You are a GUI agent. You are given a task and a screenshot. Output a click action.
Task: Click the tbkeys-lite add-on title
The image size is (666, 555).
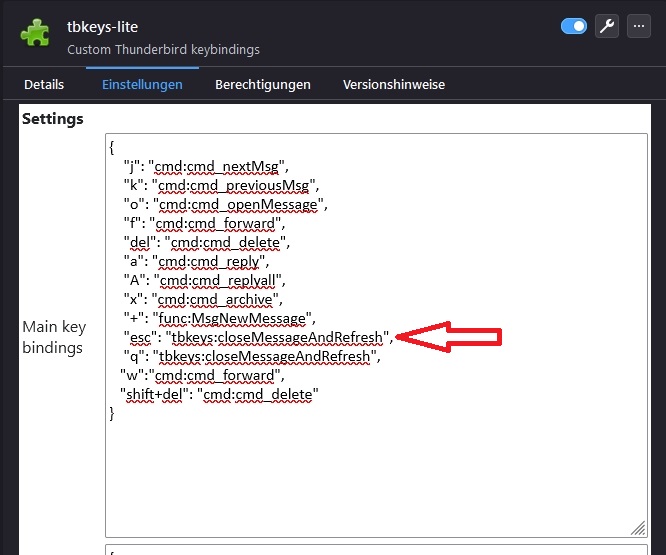[104, 26]
